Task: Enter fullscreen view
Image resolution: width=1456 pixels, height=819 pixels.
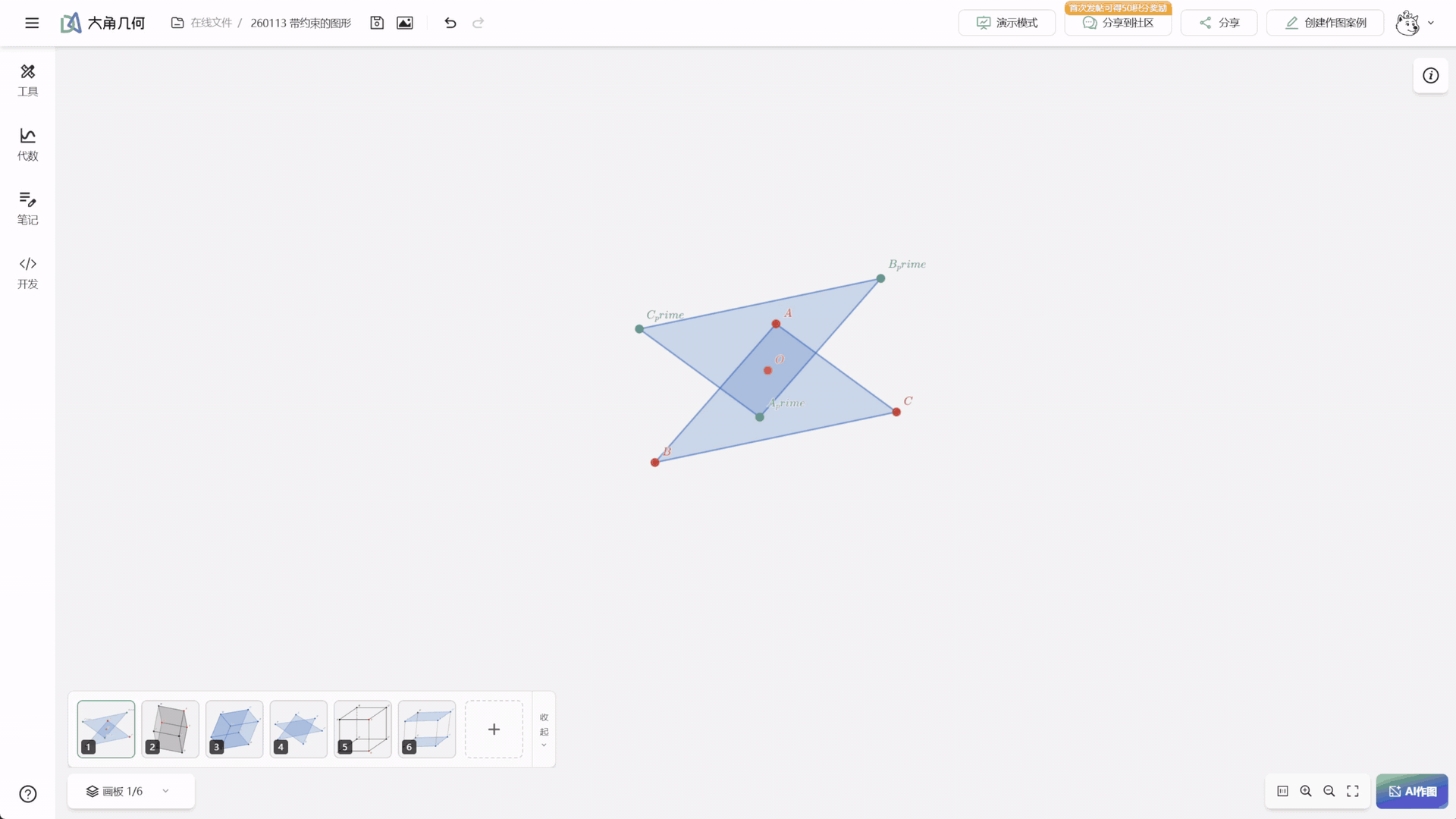Action: [x=1353, y=791]
